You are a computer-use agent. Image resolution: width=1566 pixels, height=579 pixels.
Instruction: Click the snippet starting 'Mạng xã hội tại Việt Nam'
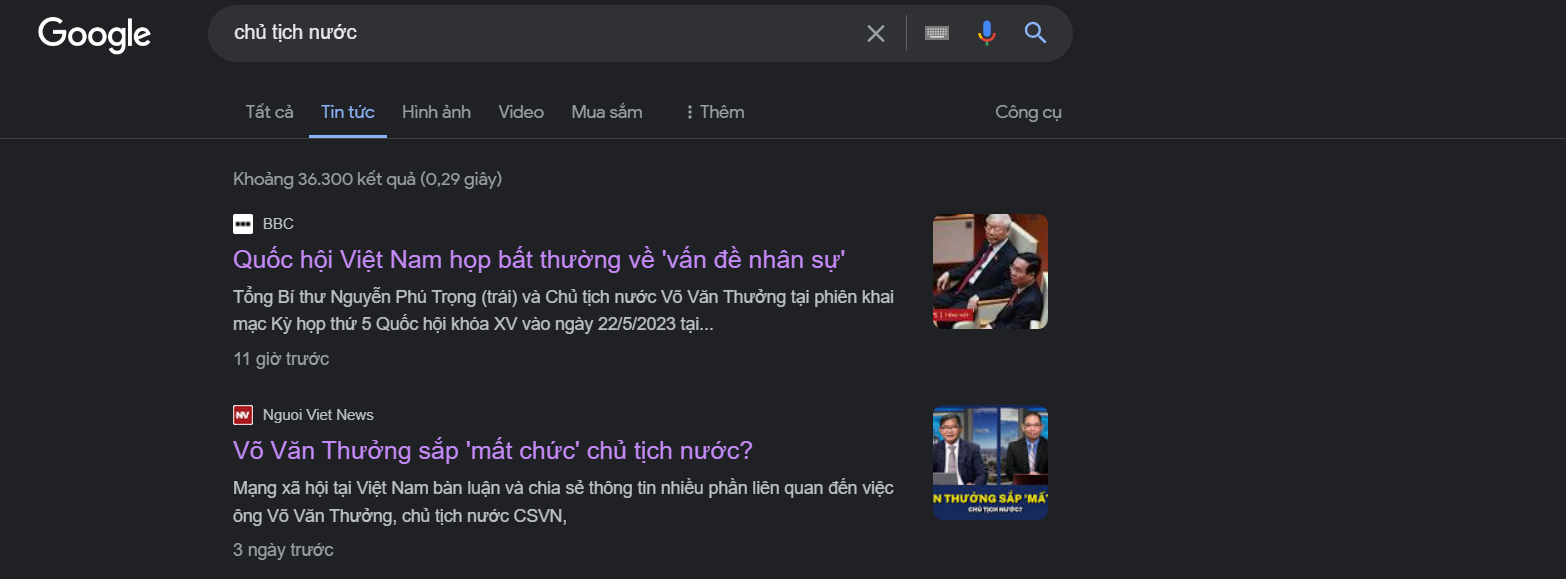coord(563,502)
